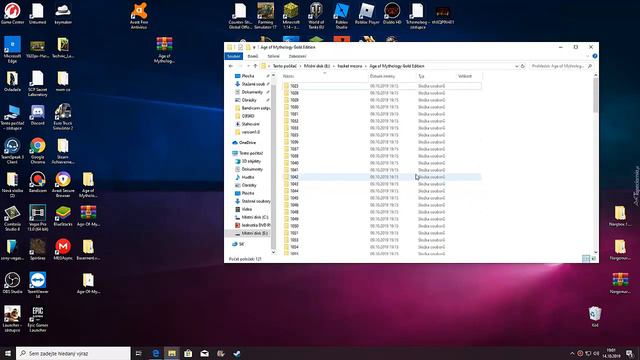Select Google Chrome desktop icon
Image resolution: width=640 pixels, height=360 pixels.
click(38, 151)
